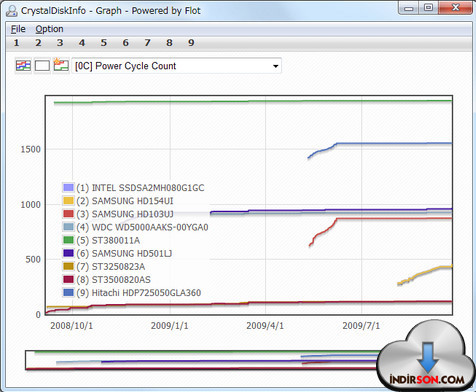Click the INTEL SSDSA2MH080G1GC legend color swatch
This screenshot has height=392, width=476.
pyautogui.click(x=68, y=187)
